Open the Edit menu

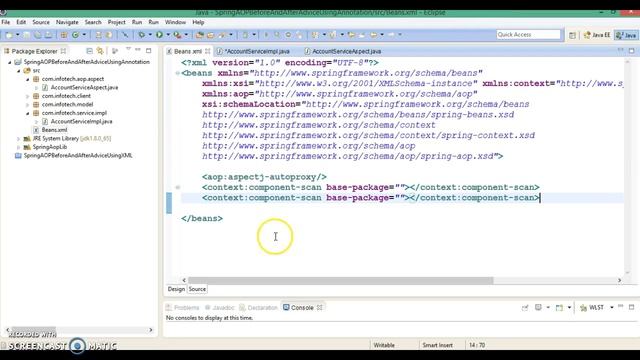point(21,22)
